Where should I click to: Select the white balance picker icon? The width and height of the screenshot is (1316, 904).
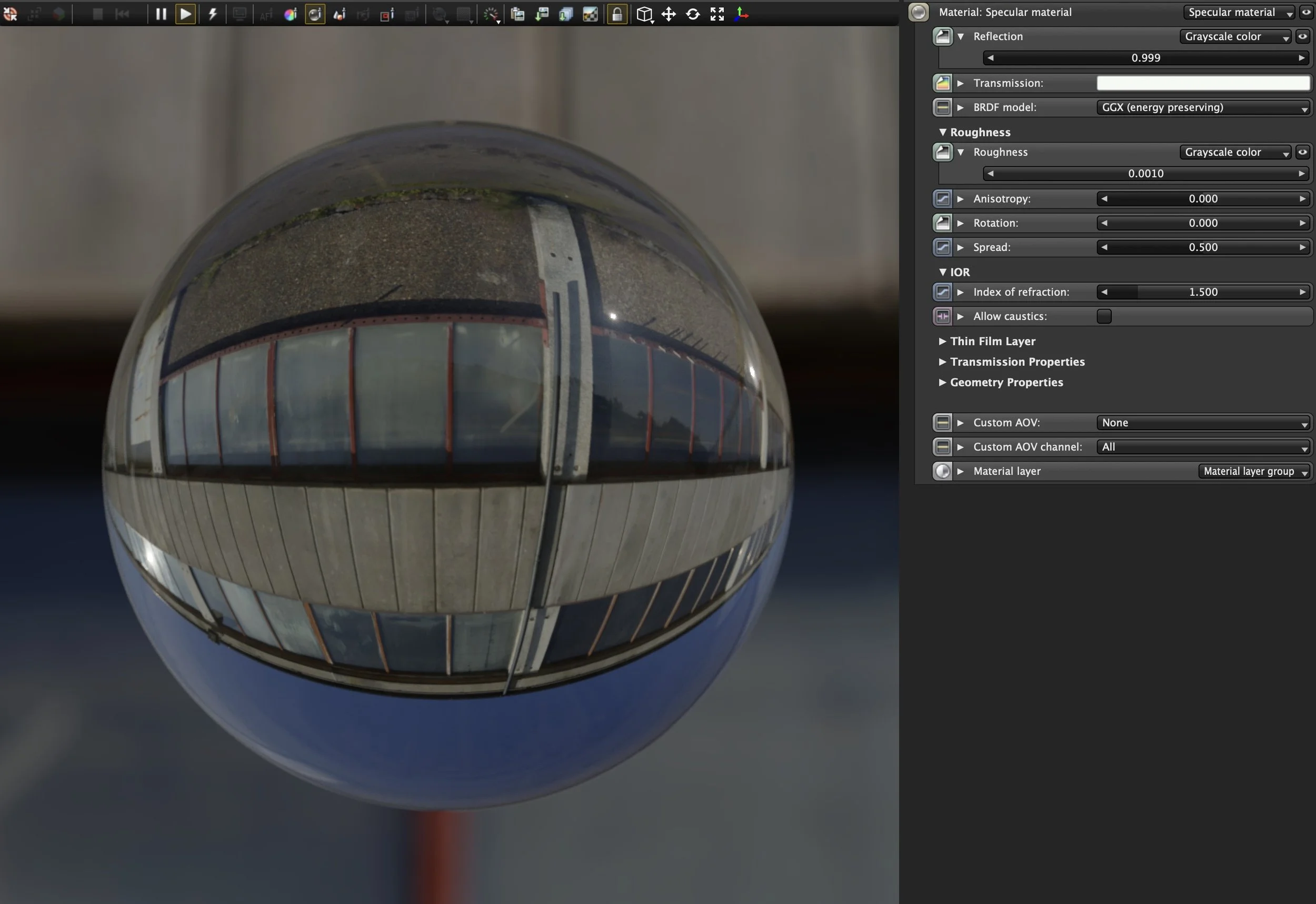(291, 14)
